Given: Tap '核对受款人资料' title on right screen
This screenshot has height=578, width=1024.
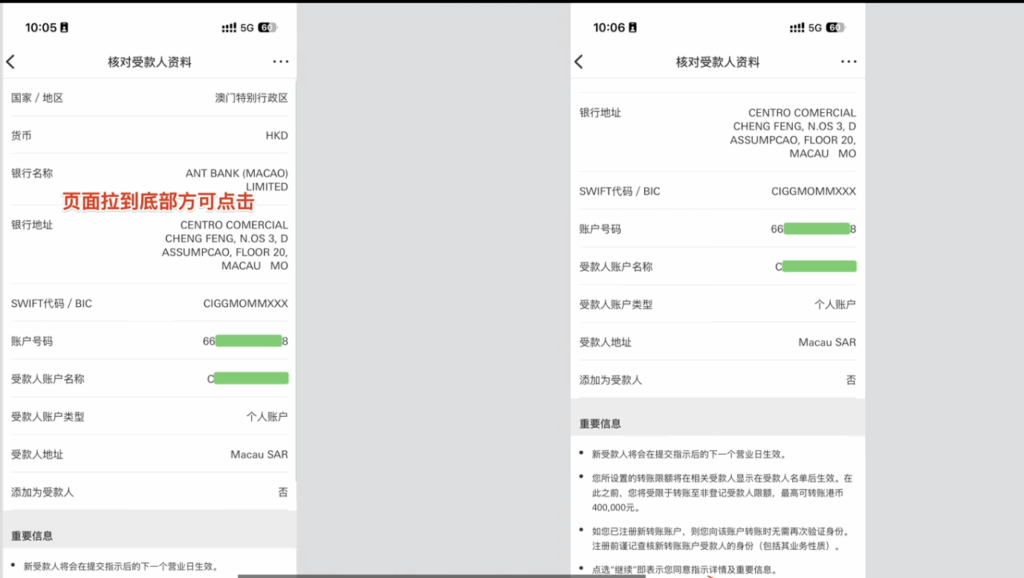Looking at the screenshot, I should click(x=718, y=62).
